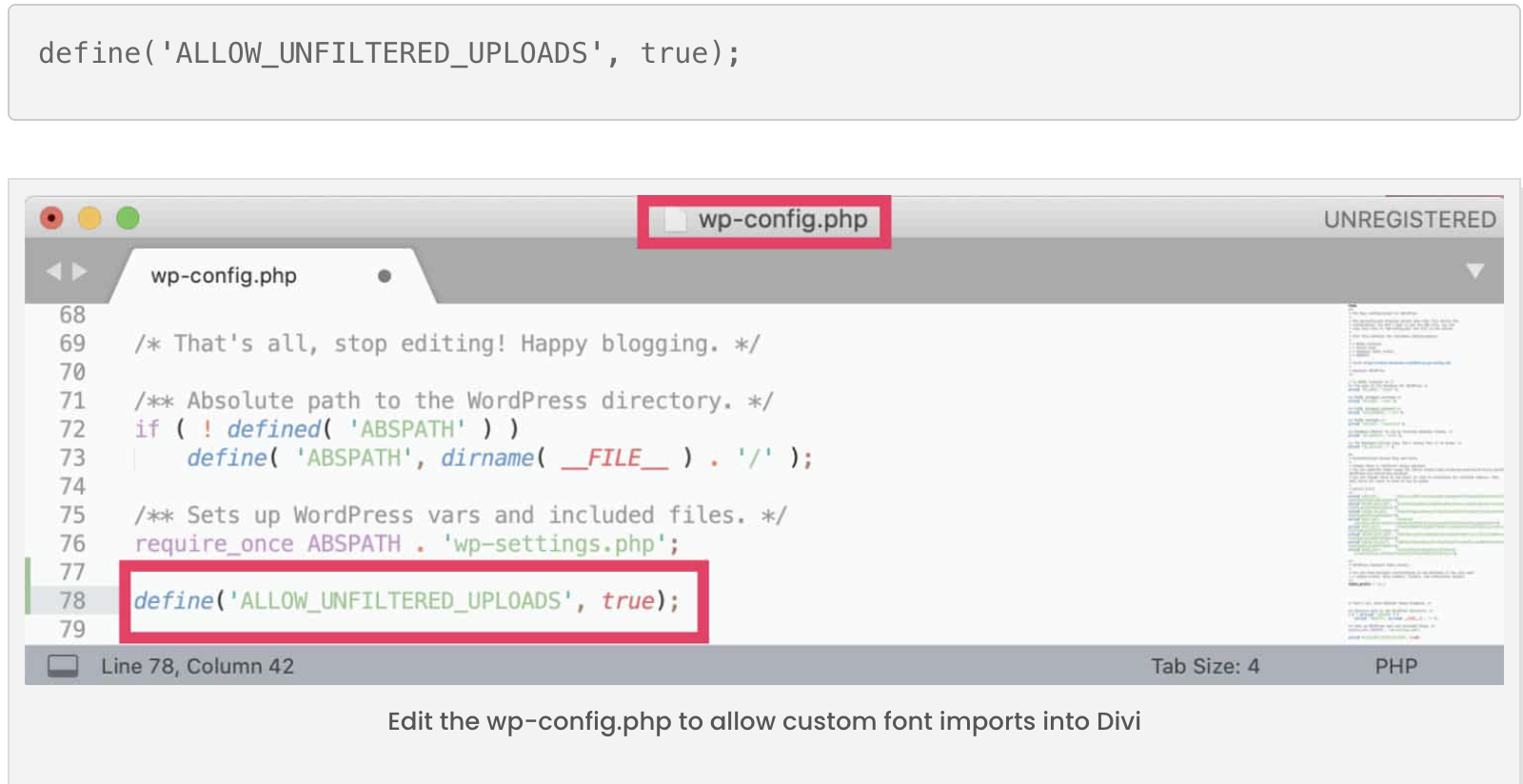Click the file icon in title bar
Viewport: 1523px width, 784px height.
675,220
